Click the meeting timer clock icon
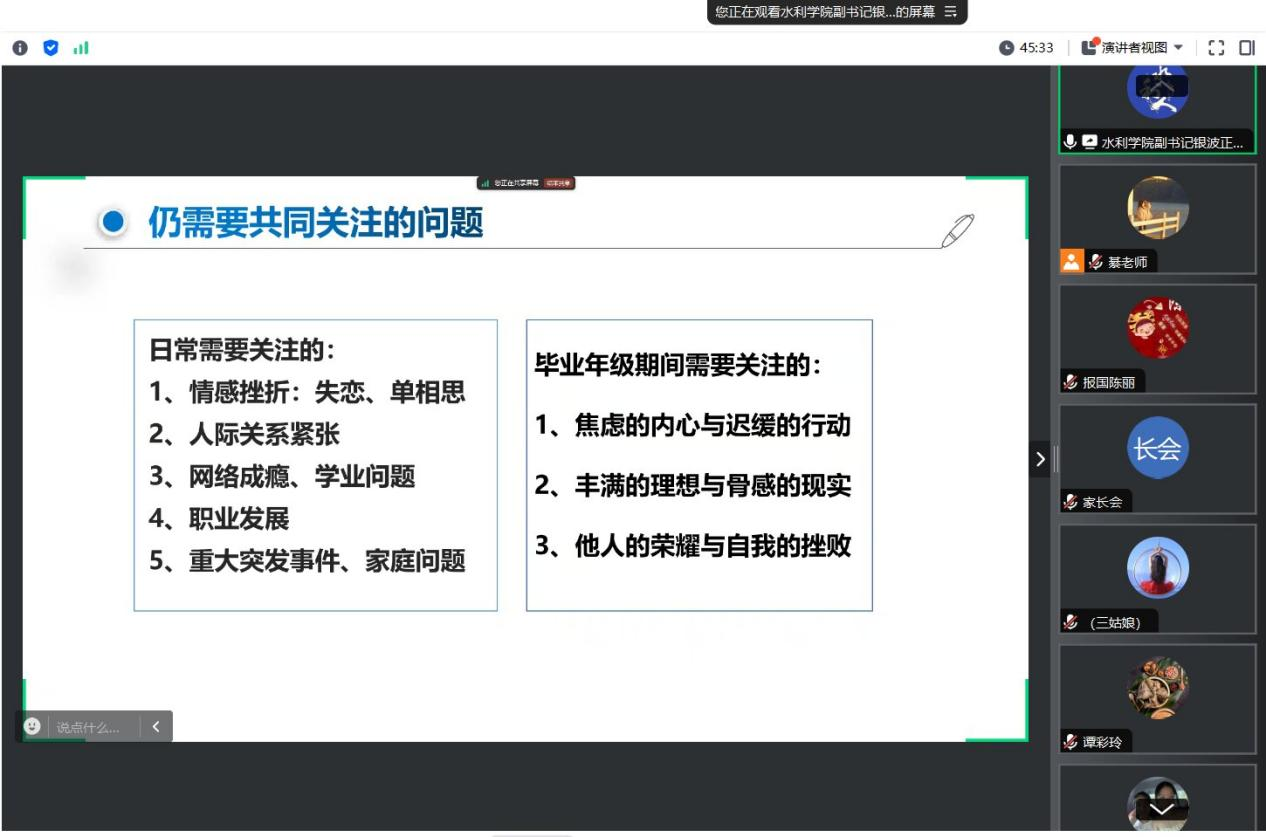 click(x=1006, y=48)
